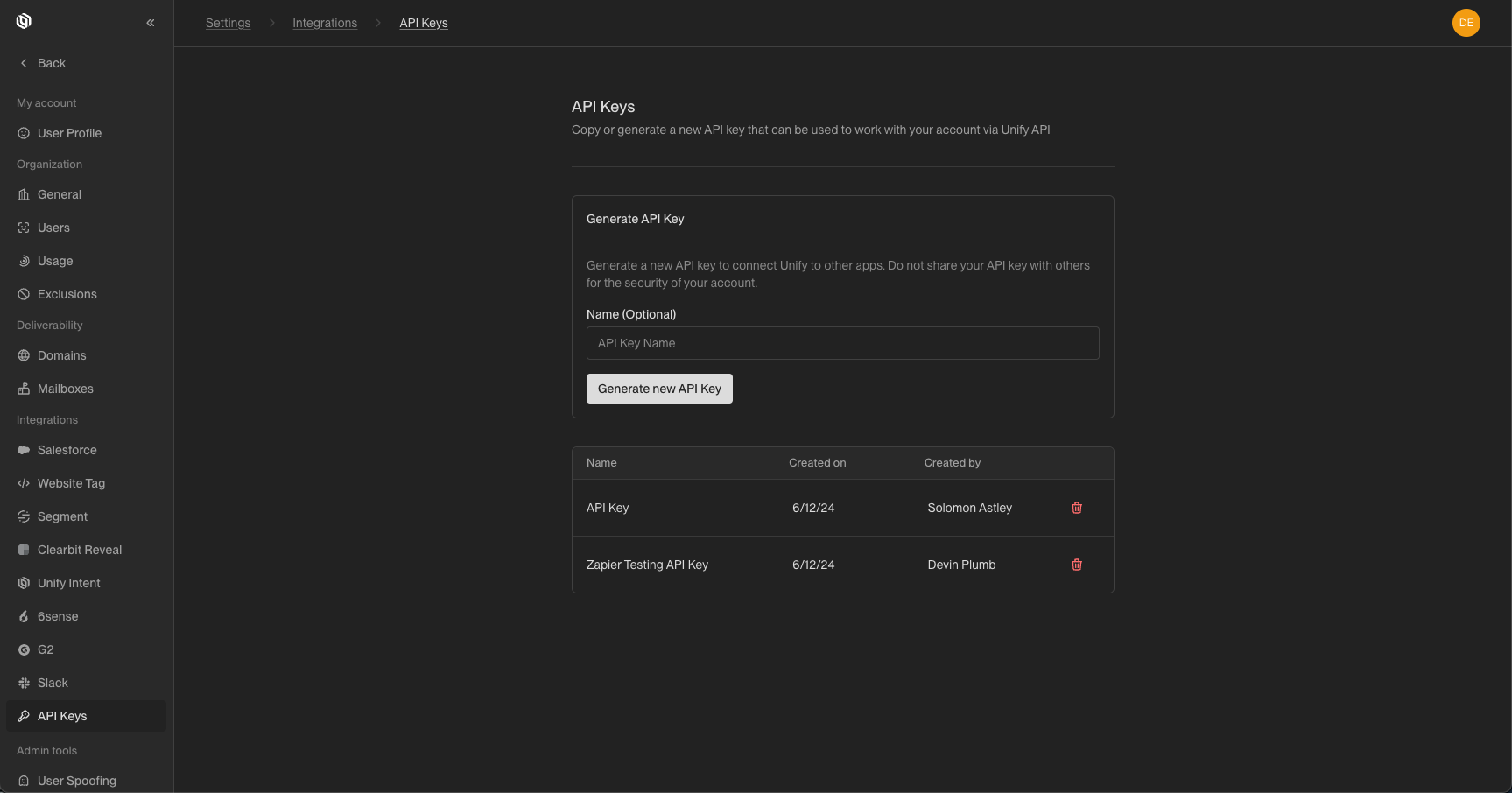Image resolution: width=1512 pixels, height=793 pixels.
Task: Open Domains settings
Action: [61, 355]
